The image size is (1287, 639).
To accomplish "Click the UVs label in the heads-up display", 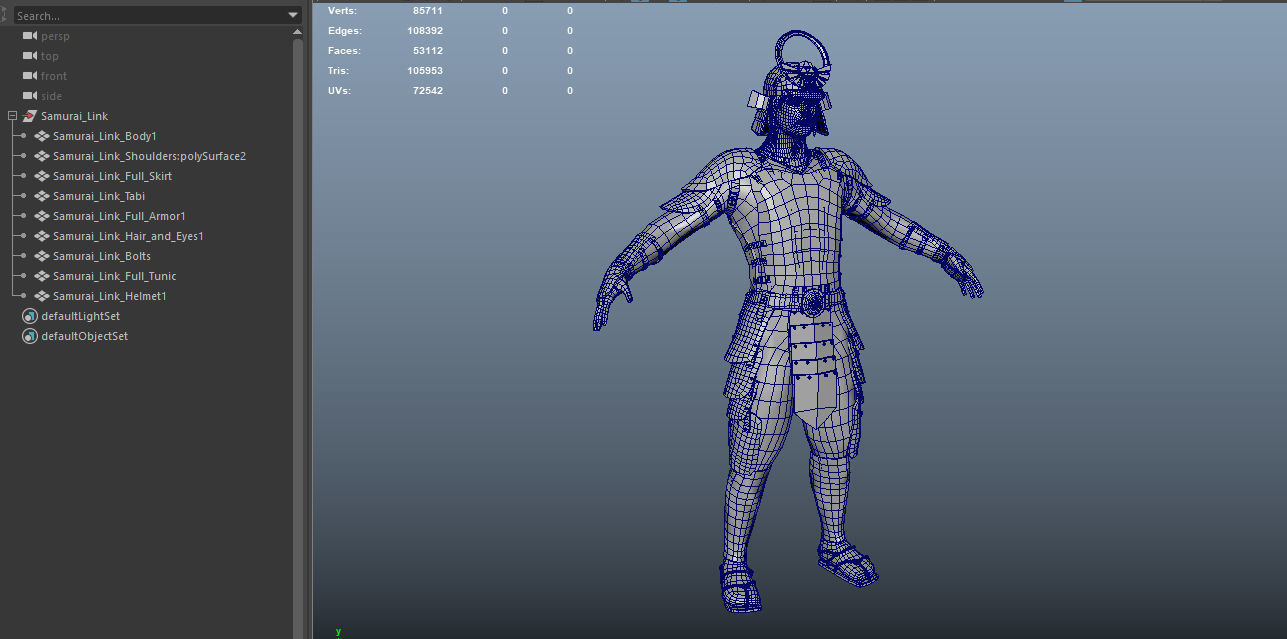I will tap(339, 91).
